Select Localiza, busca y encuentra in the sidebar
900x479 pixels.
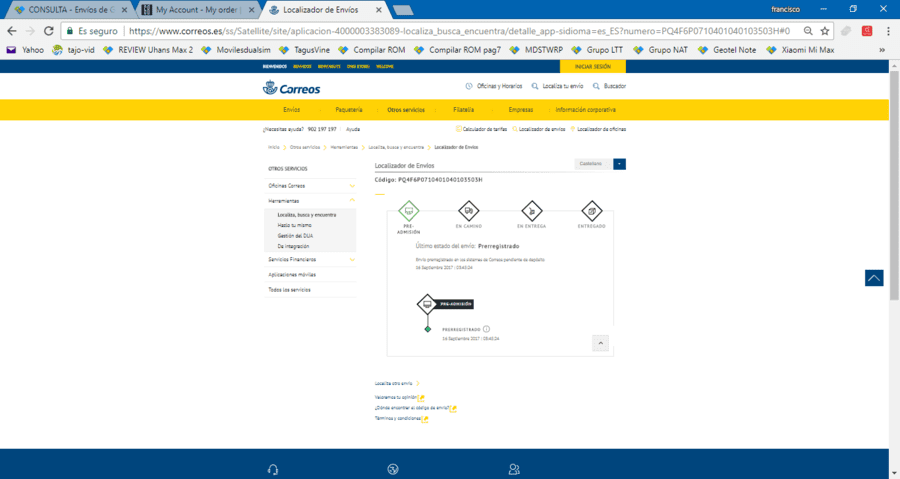(307, 215)
